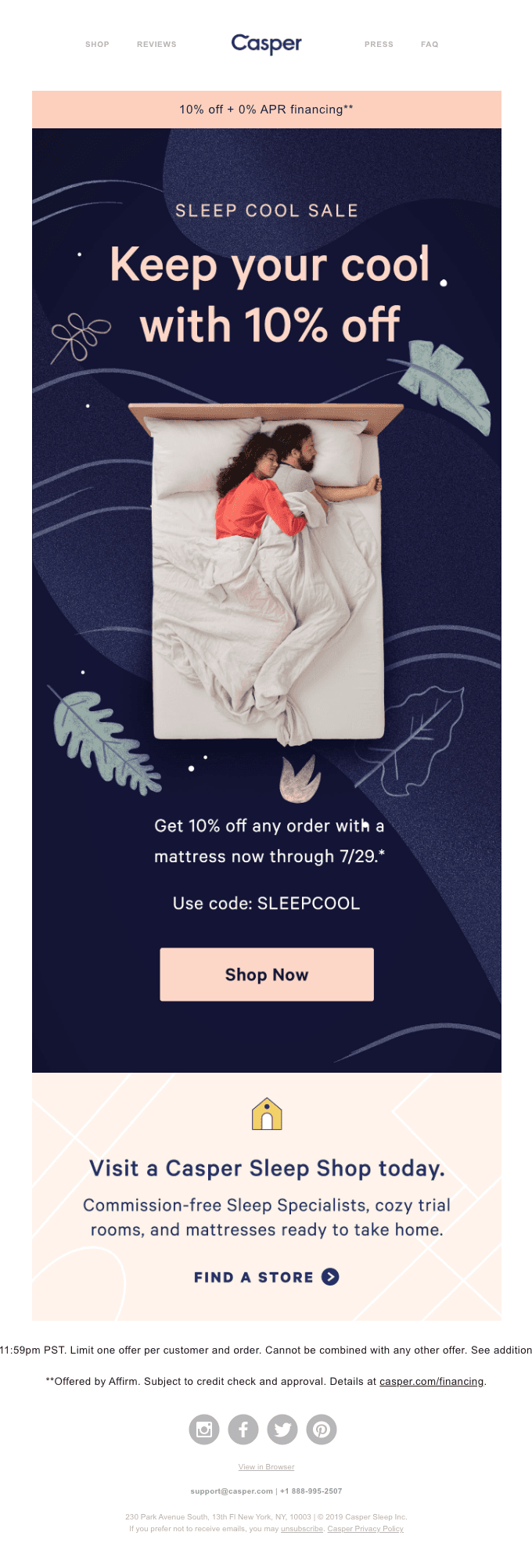Open the casper.com/financing link
532x1568 pixels.
pos(432,1381)
